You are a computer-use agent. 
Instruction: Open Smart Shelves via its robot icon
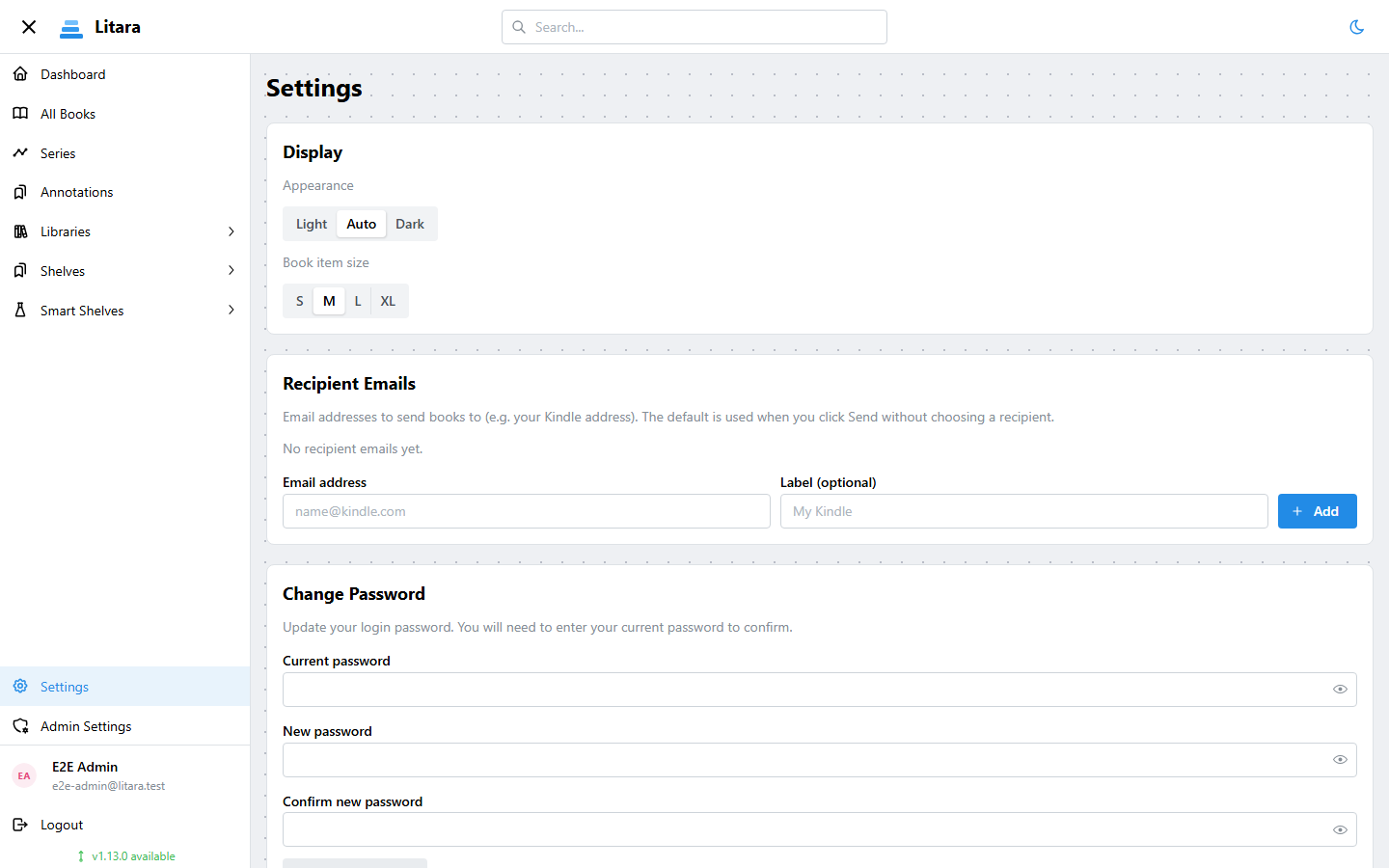pyautogui.click(x=20, y=310)
